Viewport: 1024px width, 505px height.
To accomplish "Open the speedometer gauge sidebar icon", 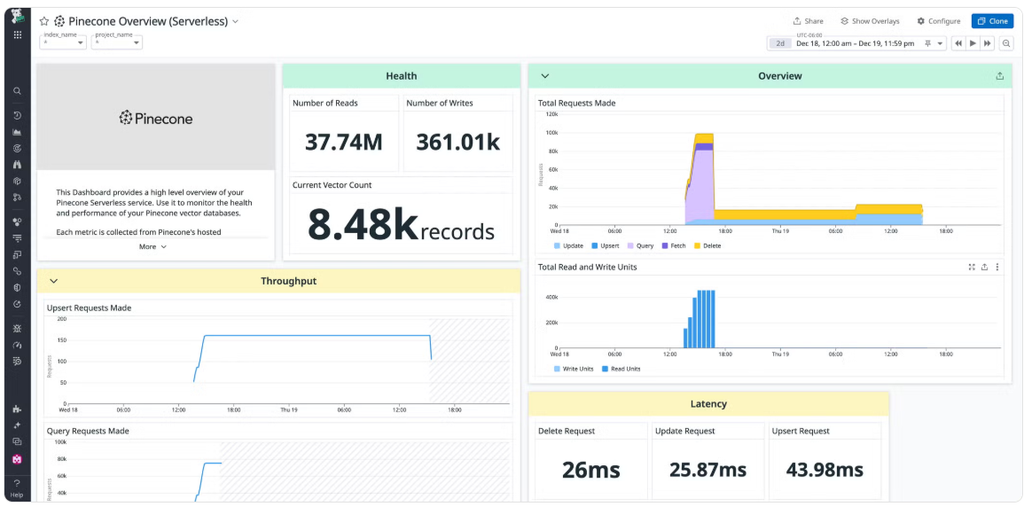I will point(18,345).
